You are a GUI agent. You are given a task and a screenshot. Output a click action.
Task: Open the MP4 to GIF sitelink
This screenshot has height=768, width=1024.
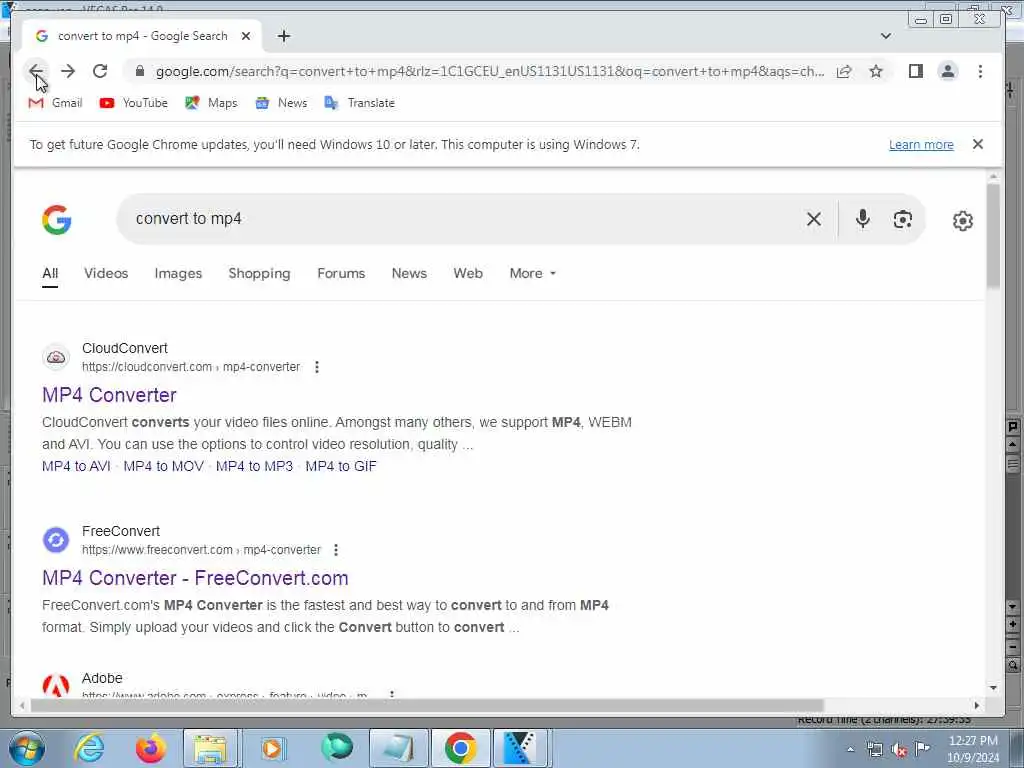(x=341, y=466)
